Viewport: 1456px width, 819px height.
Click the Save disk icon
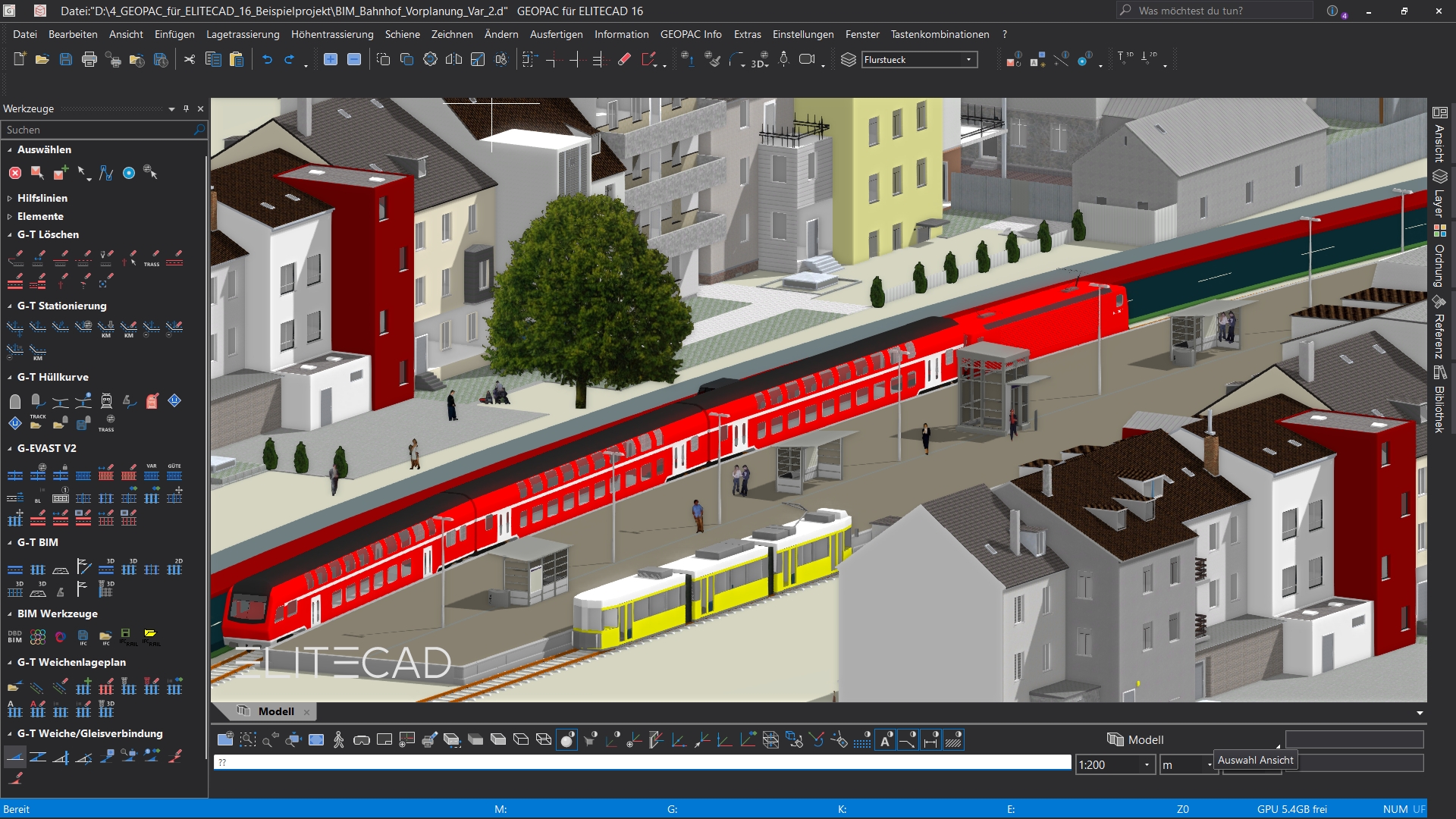tap(66, 60)
